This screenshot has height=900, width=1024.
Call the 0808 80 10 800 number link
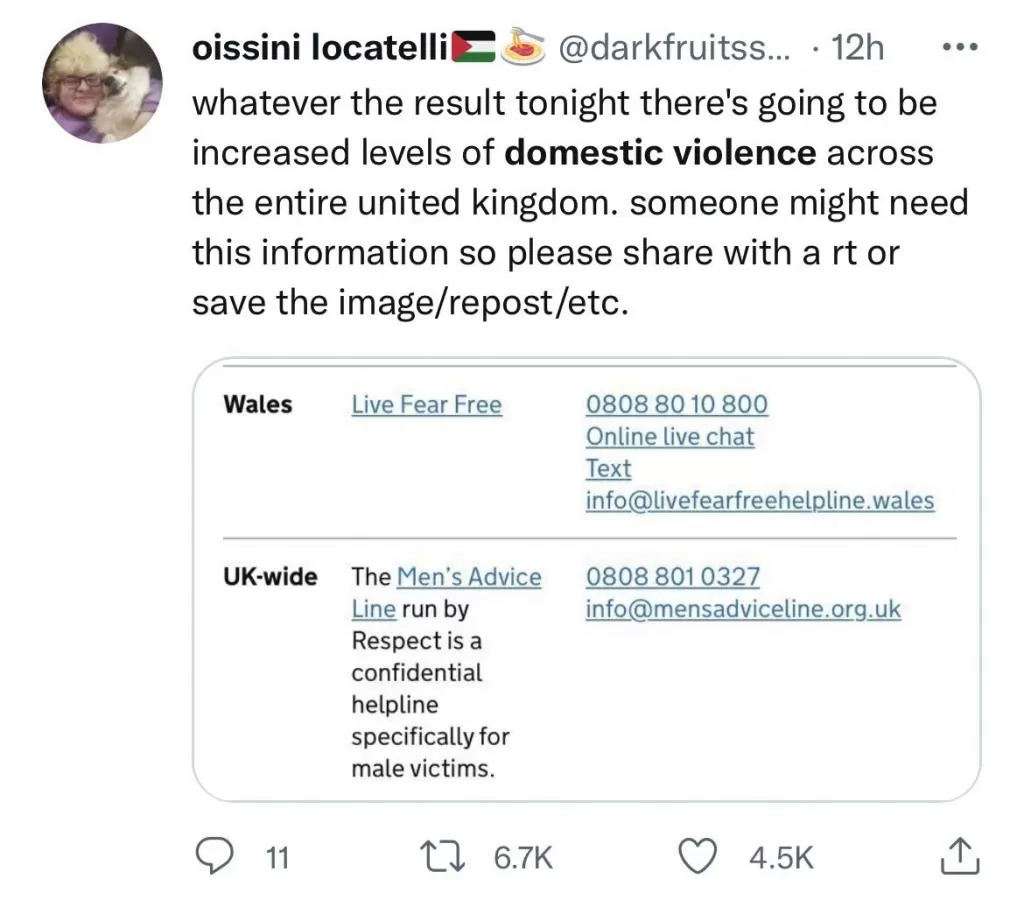click(677, 404)
